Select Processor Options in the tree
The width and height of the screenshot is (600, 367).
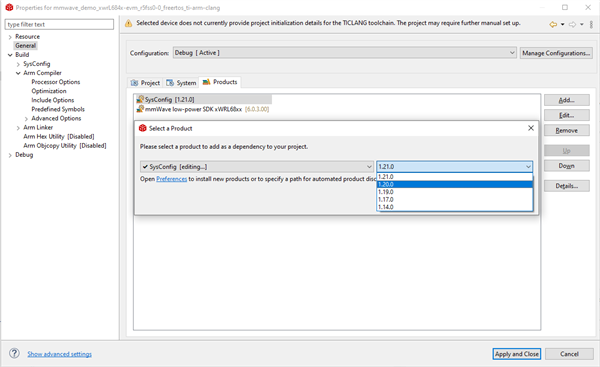pos(56,82)
